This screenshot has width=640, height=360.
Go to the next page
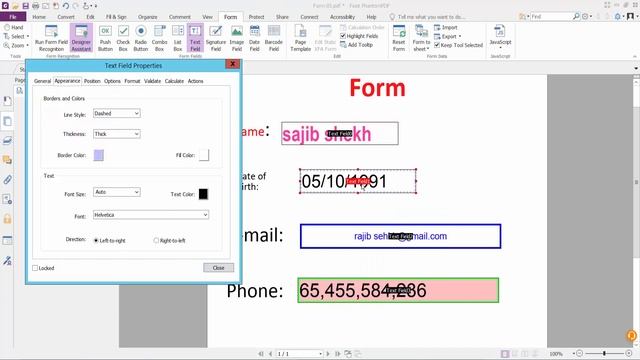pos(328,354)
